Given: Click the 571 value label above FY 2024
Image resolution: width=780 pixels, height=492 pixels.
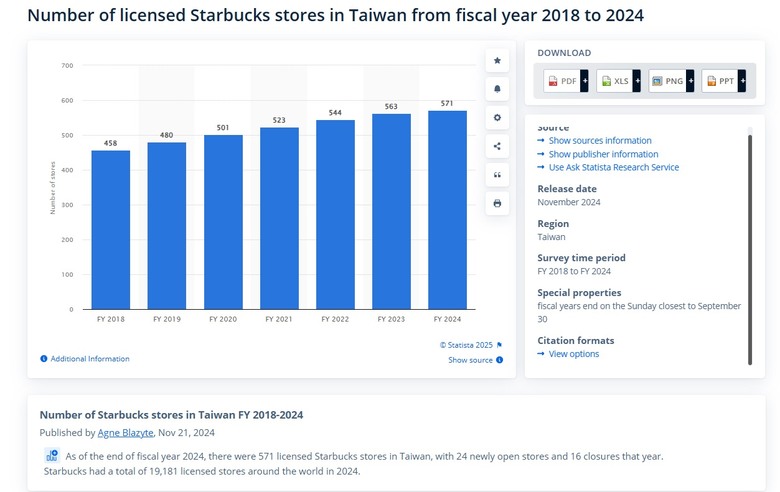Looking at the screenshot, I should (x=447, y=103).
